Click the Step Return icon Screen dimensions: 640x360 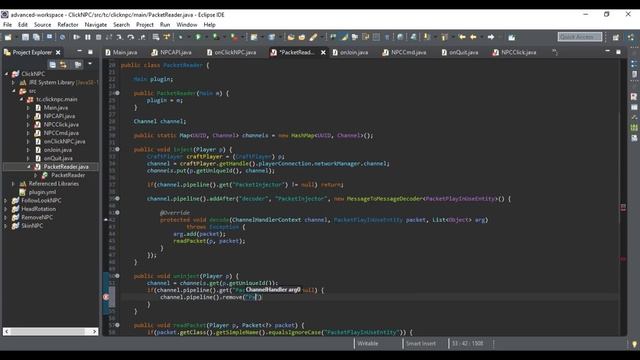142,37
